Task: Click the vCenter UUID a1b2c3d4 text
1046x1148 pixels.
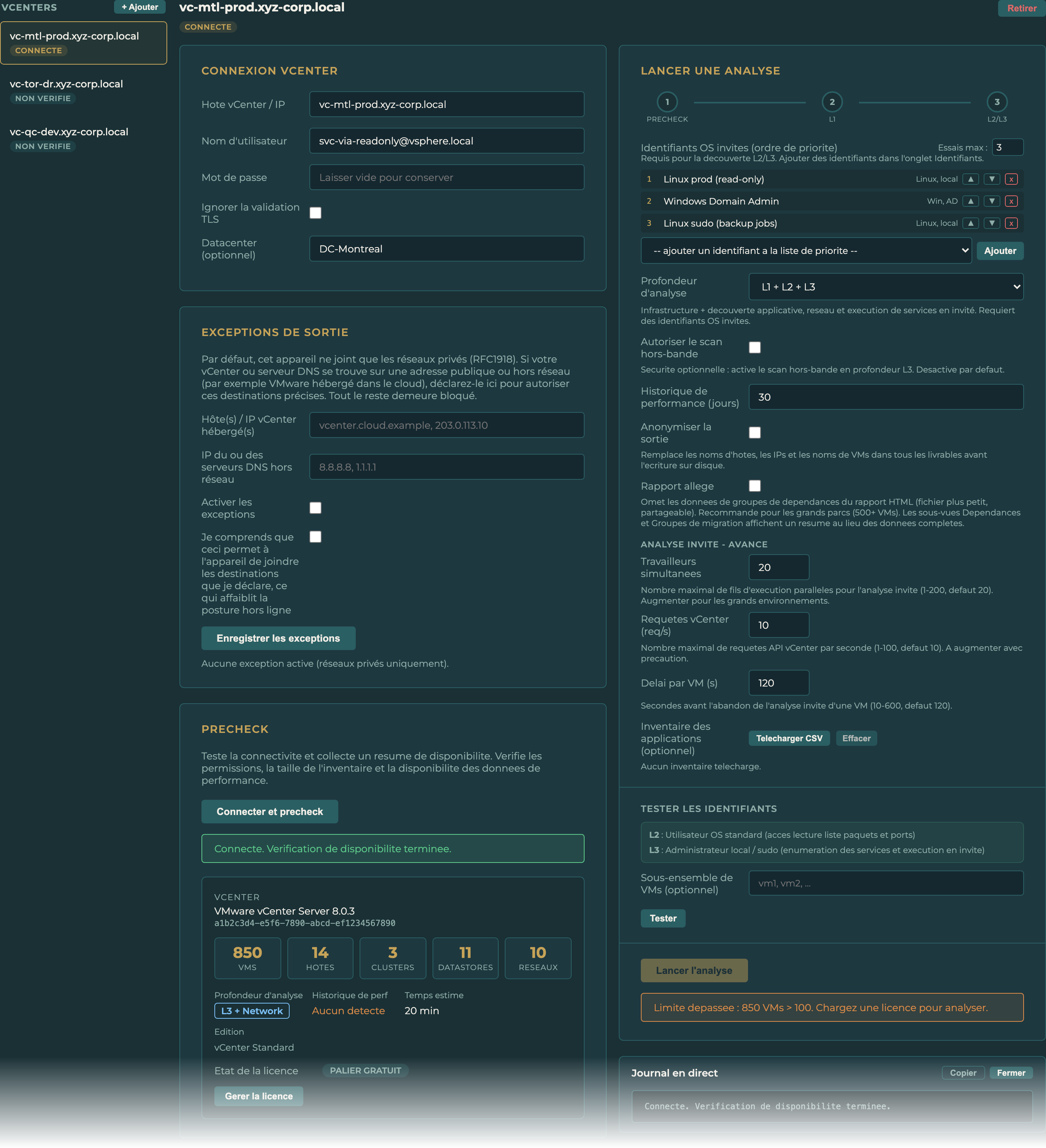Action: (304, 923)
